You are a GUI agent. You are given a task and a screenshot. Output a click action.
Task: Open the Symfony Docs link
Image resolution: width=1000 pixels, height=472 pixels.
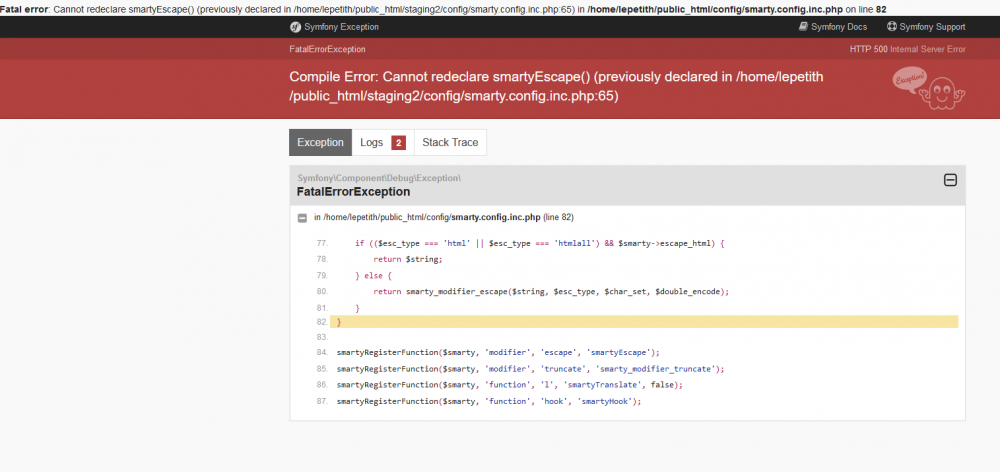pos(839,27)
